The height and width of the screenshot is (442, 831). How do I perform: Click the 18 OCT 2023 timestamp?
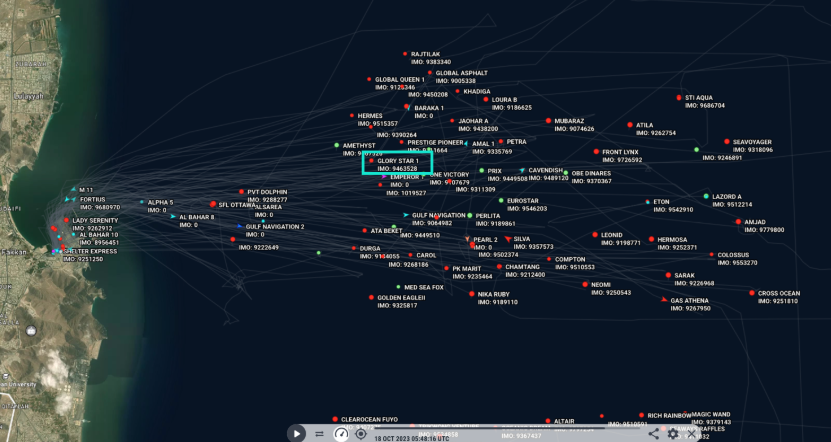412,439
